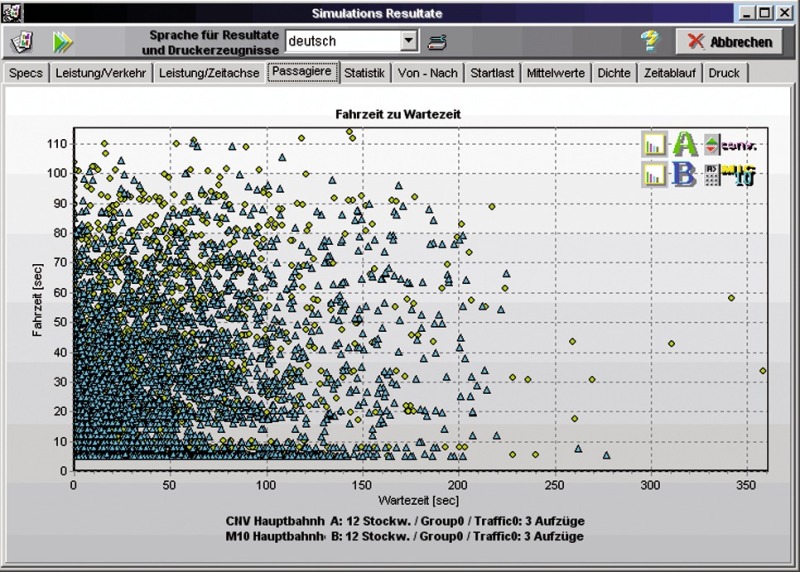The width and height of the screenshot is (800, 572).
Task: Expand the language dropdown arrow
Action: click(408, 41)
